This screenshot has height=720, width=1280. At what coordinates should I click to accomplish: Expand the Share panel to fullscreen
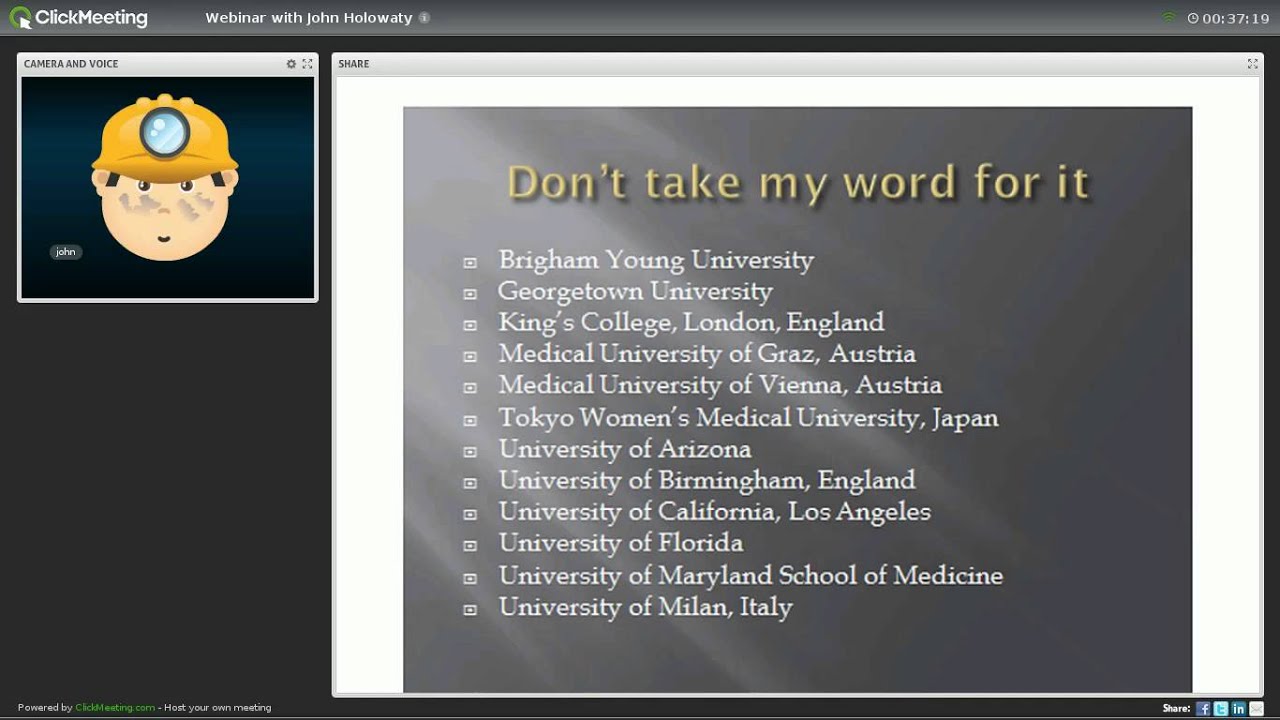pyautogui.click(x=1252, y=64)
